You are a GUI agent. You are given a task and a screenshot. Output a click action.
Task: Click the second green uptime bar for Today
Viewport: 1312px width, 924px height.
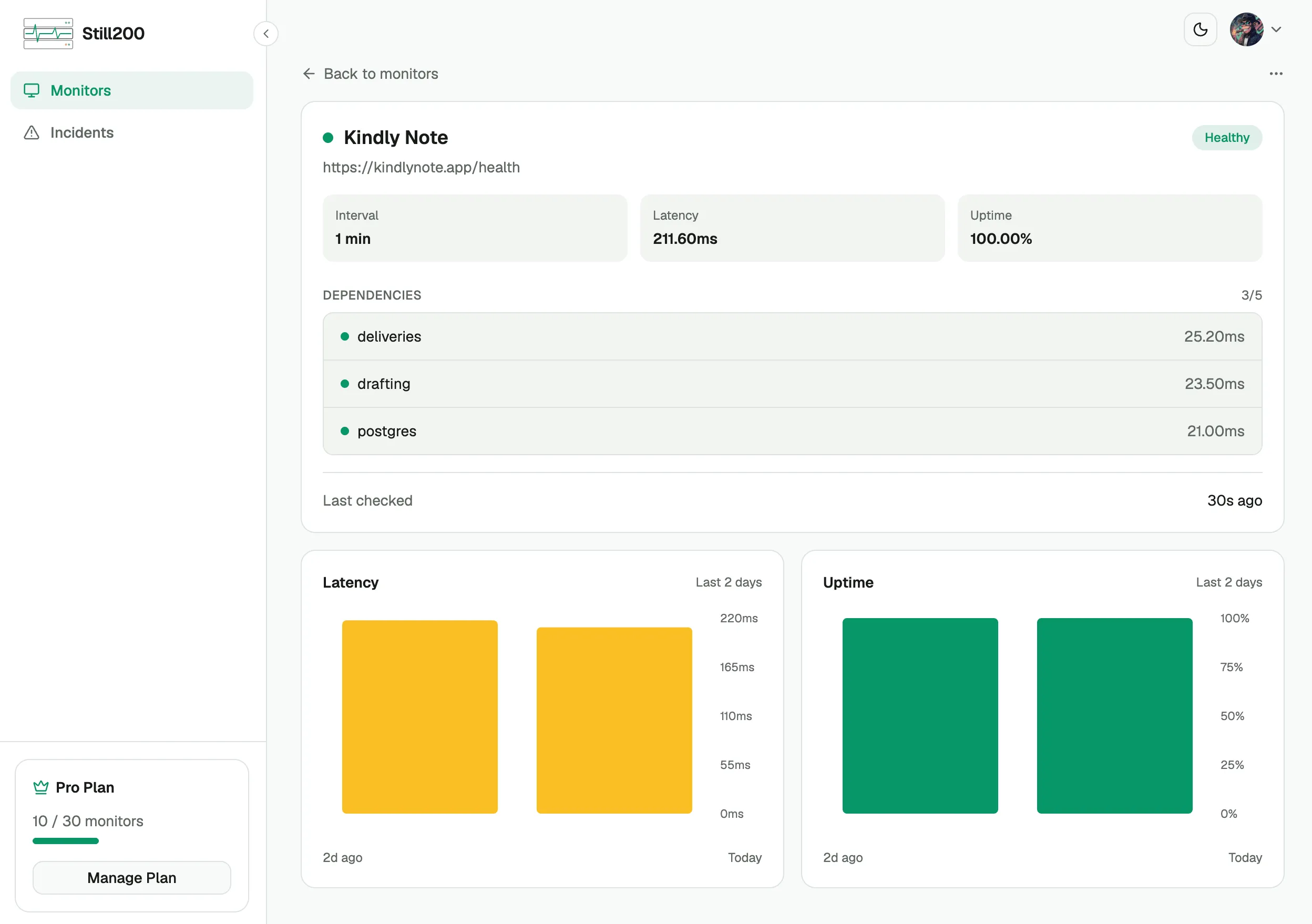[x=1114, y=715]
